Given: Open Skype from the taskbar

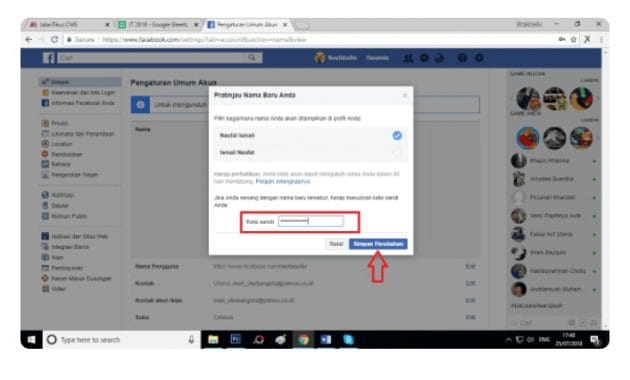Looking at the screenshot, I should click(348, 340).
